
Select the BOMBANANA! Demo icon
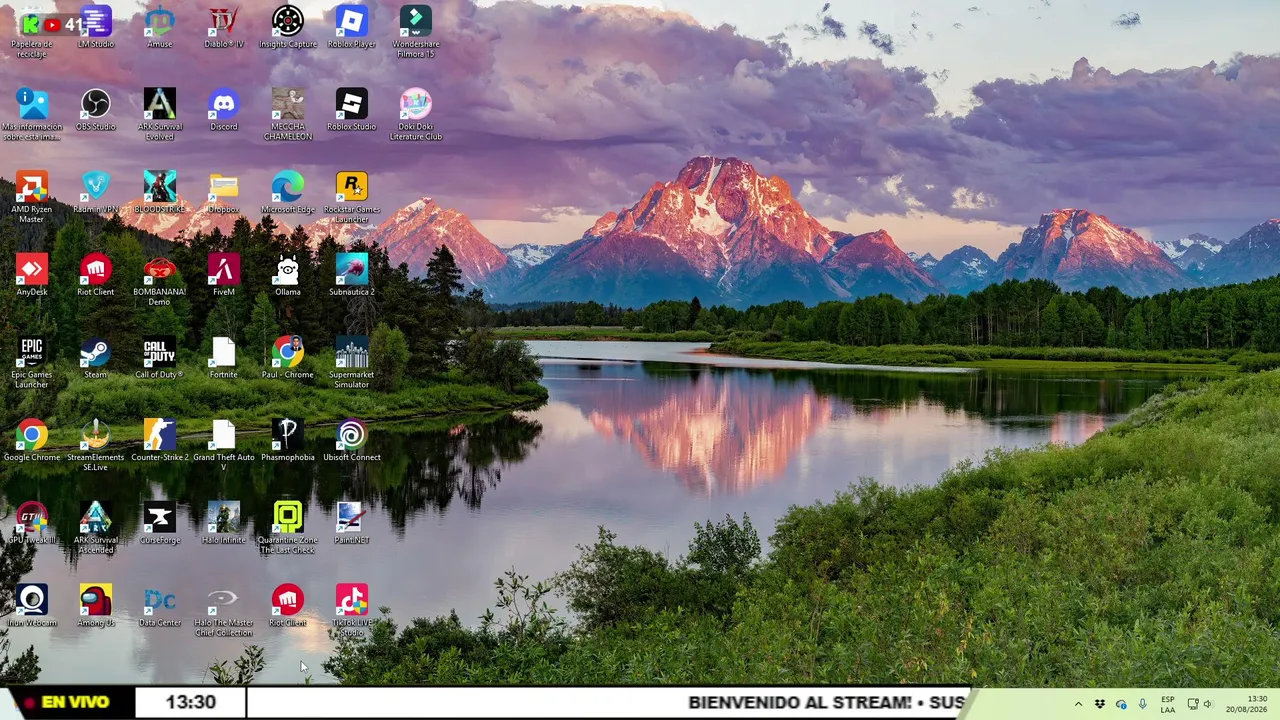tap(160, 280)
